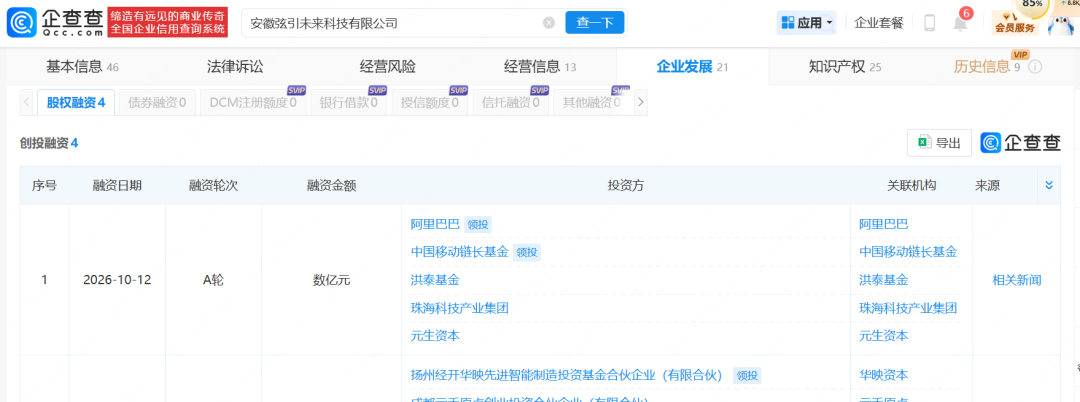Open the 珠海科技产业集团 investor link
This screenshot has width=1080, height=402.
pos(459,308)
